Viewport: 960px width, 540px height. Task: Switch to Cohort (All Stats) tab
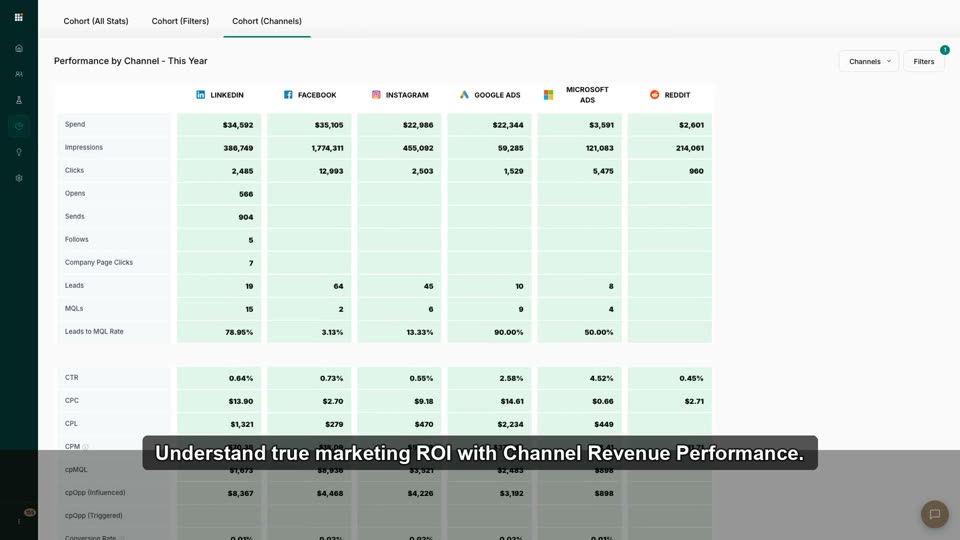pos(96,21)
